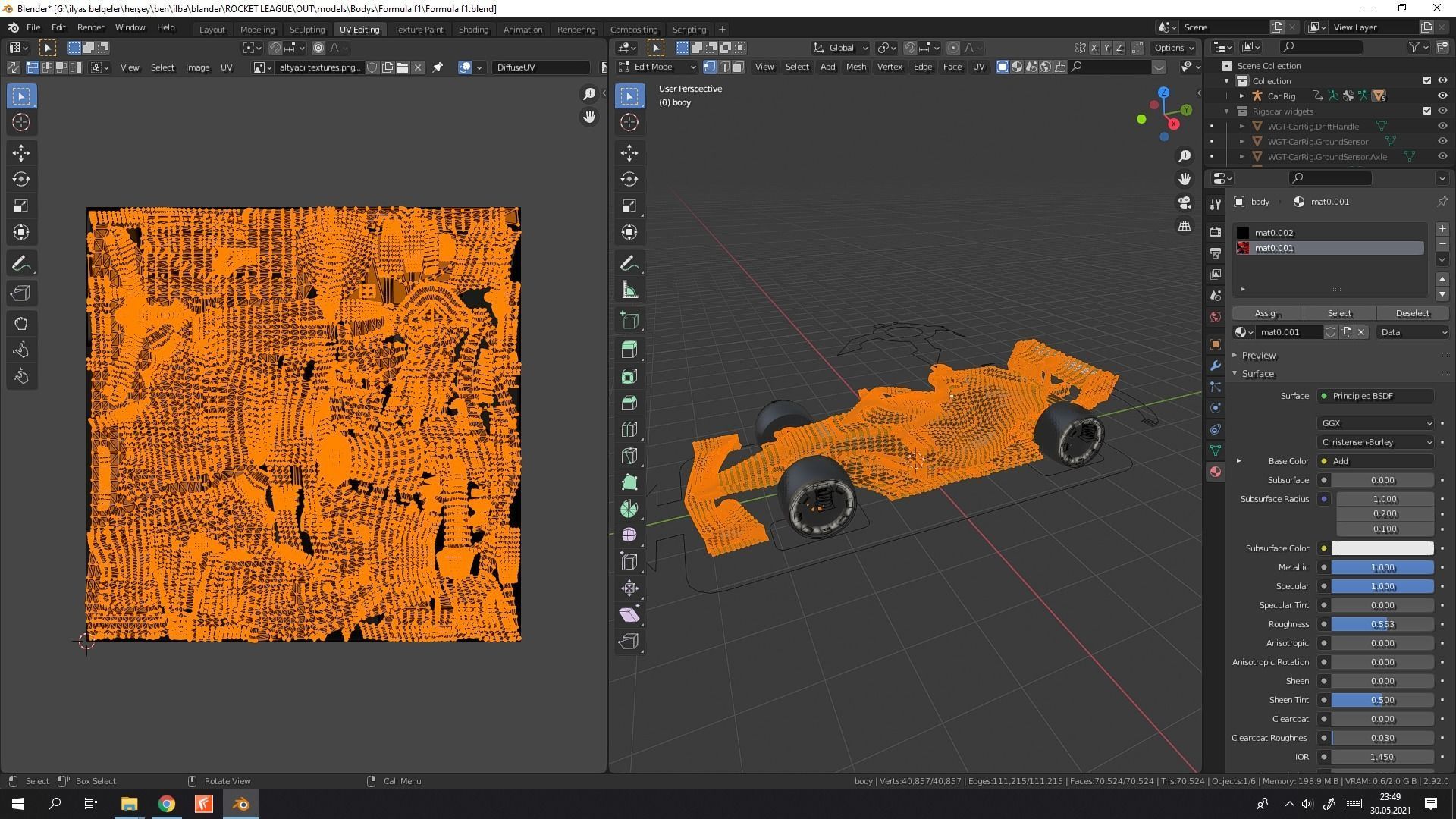Select the Pinch tool in UV editor

click(21, 377)
